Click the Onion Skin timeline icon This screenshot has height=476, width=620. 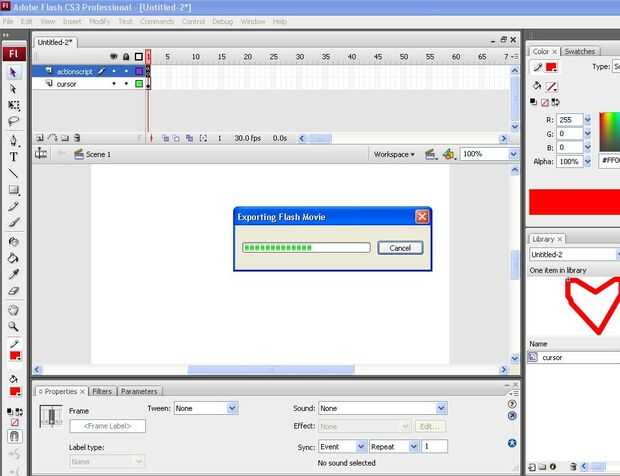[x=166, y=138]
